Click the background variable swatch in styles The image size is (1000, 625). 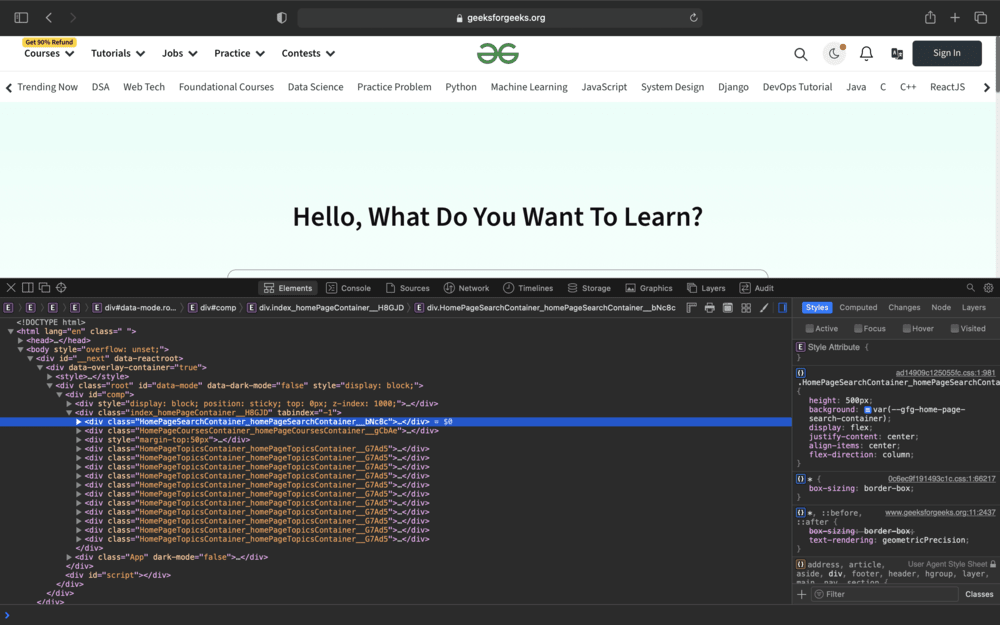[x=868, y=410]
